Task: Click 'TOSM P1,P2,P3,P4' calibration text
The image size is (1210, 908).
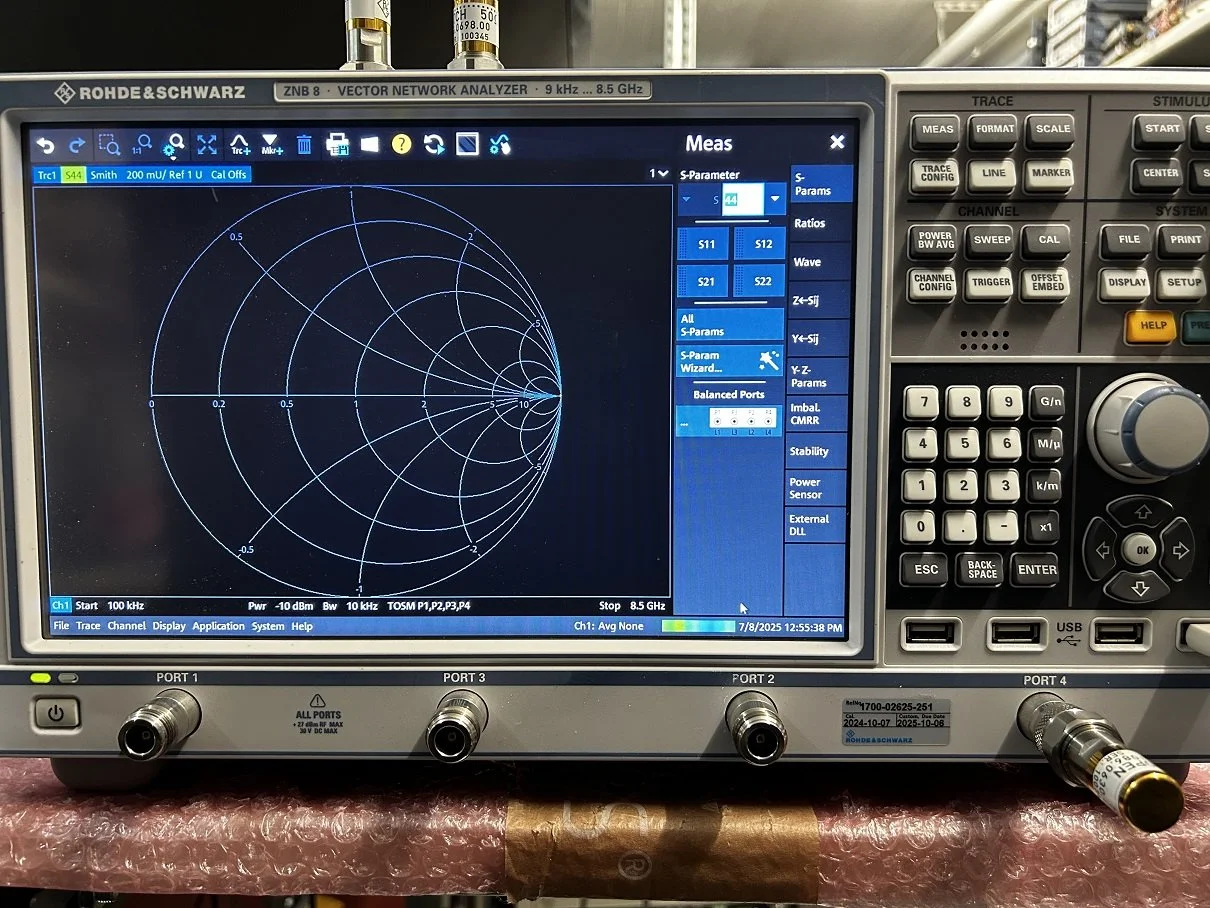Action: (x=429, y=606)
